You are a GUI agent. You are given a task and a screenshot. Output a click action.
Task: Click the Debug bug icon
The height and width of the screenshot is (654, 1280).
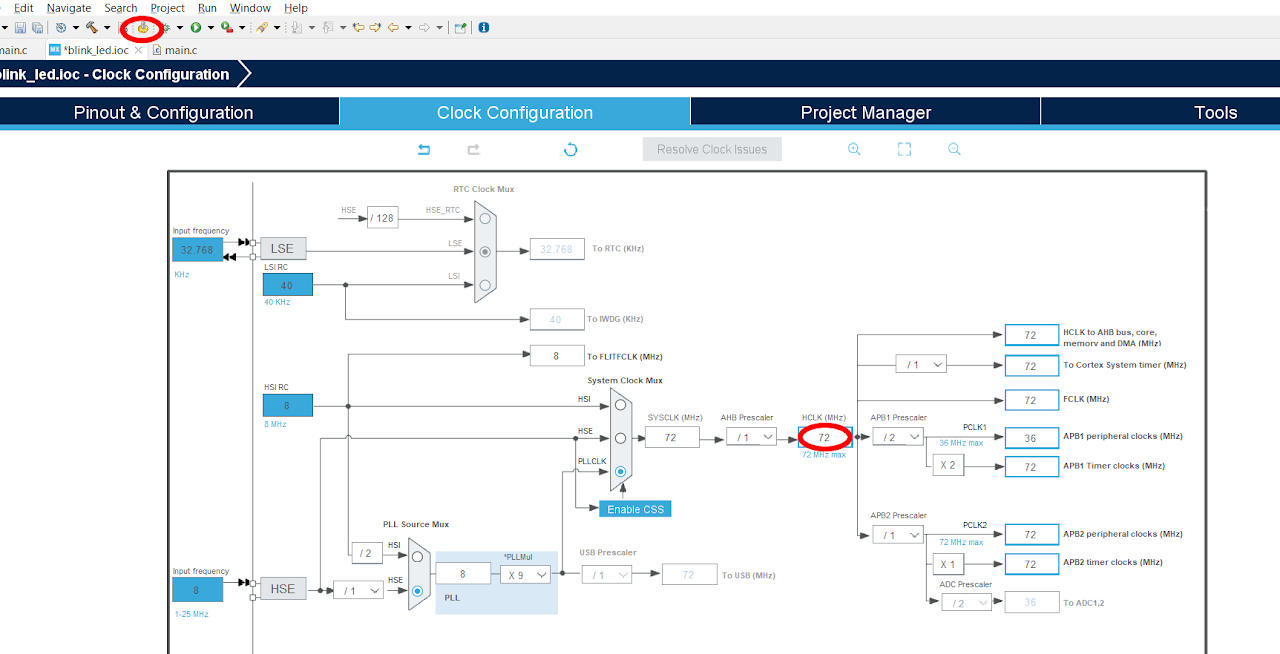pos(166,28)
